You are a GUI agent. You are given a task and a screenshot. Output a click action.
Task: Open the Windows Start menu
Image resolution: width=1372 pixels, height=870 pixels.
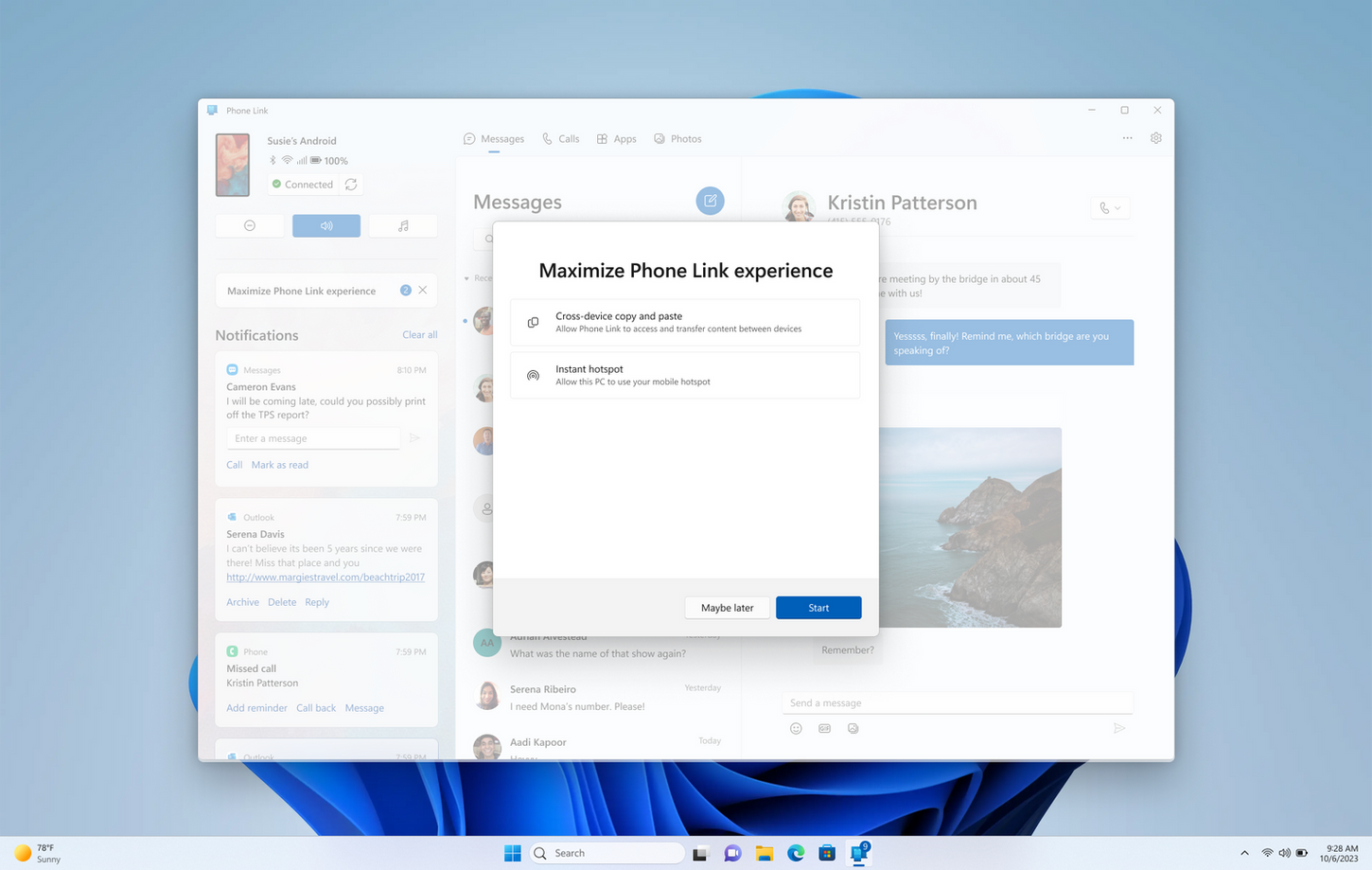point(513,853)
